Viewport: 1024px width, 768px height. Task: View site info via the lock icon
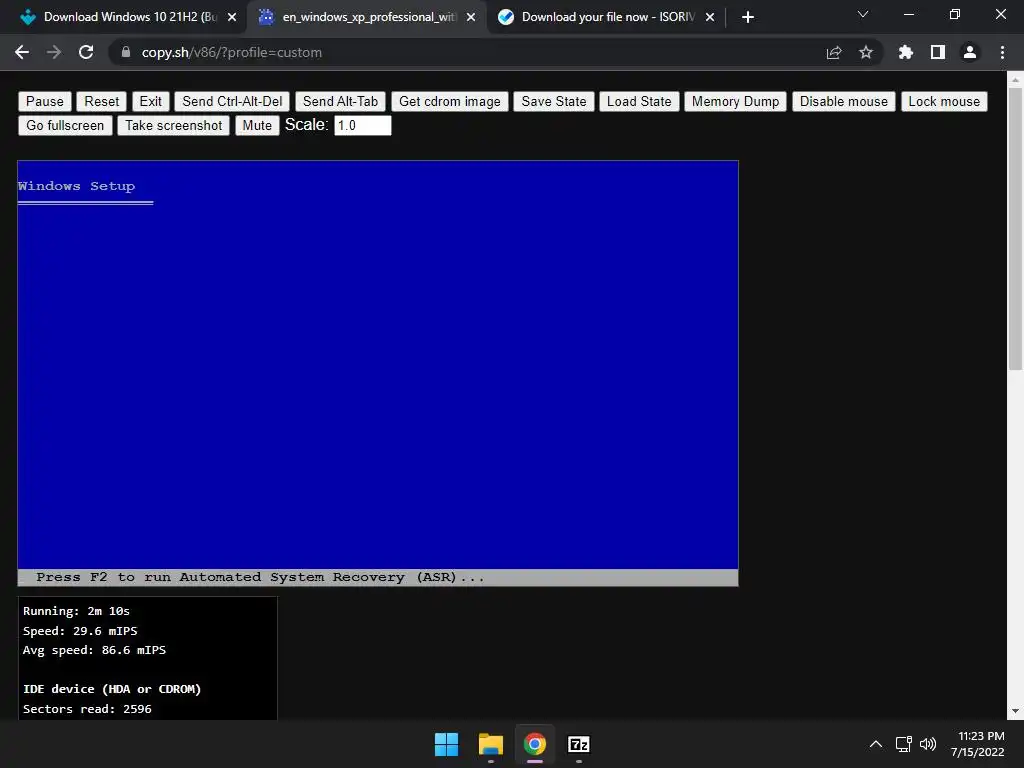pos(125,52)
